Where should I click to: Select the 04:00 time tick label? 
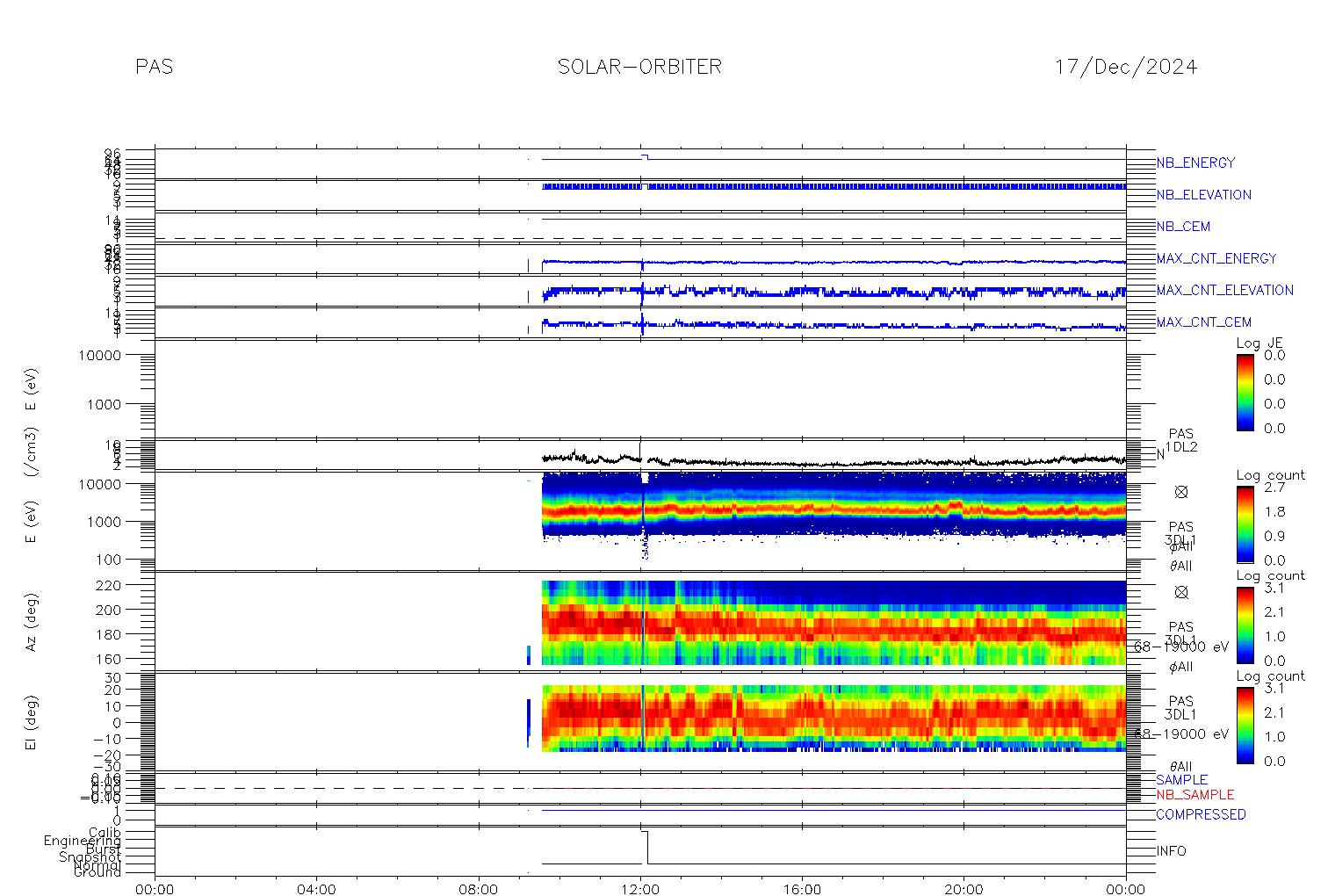point(316,889)
